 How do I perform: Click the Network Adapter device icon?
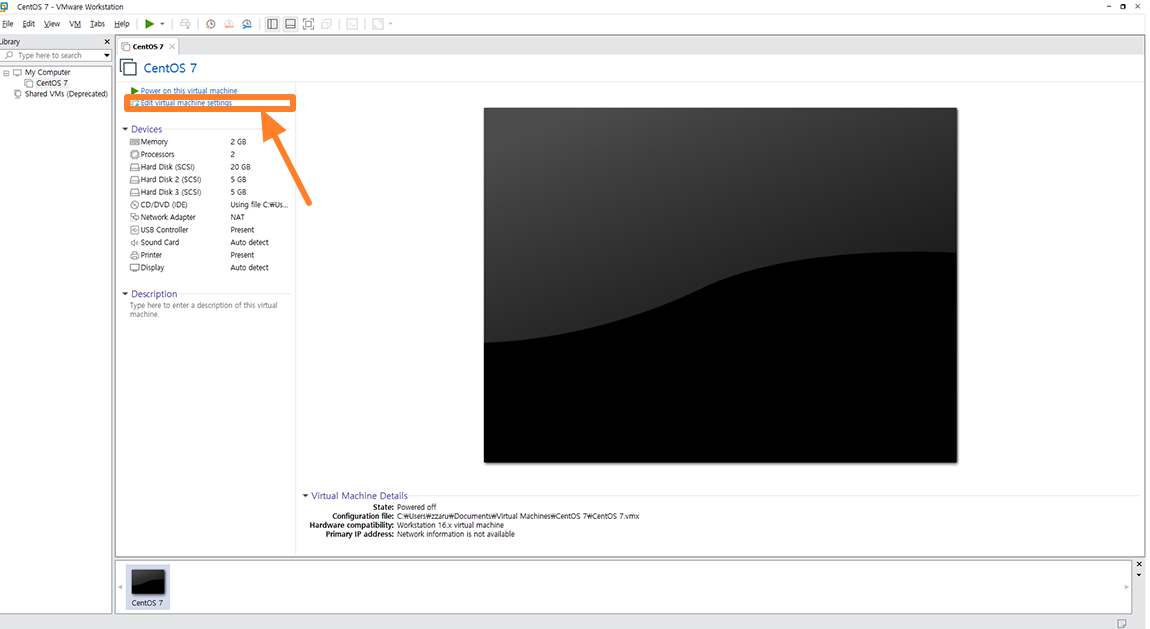(134, 217)
